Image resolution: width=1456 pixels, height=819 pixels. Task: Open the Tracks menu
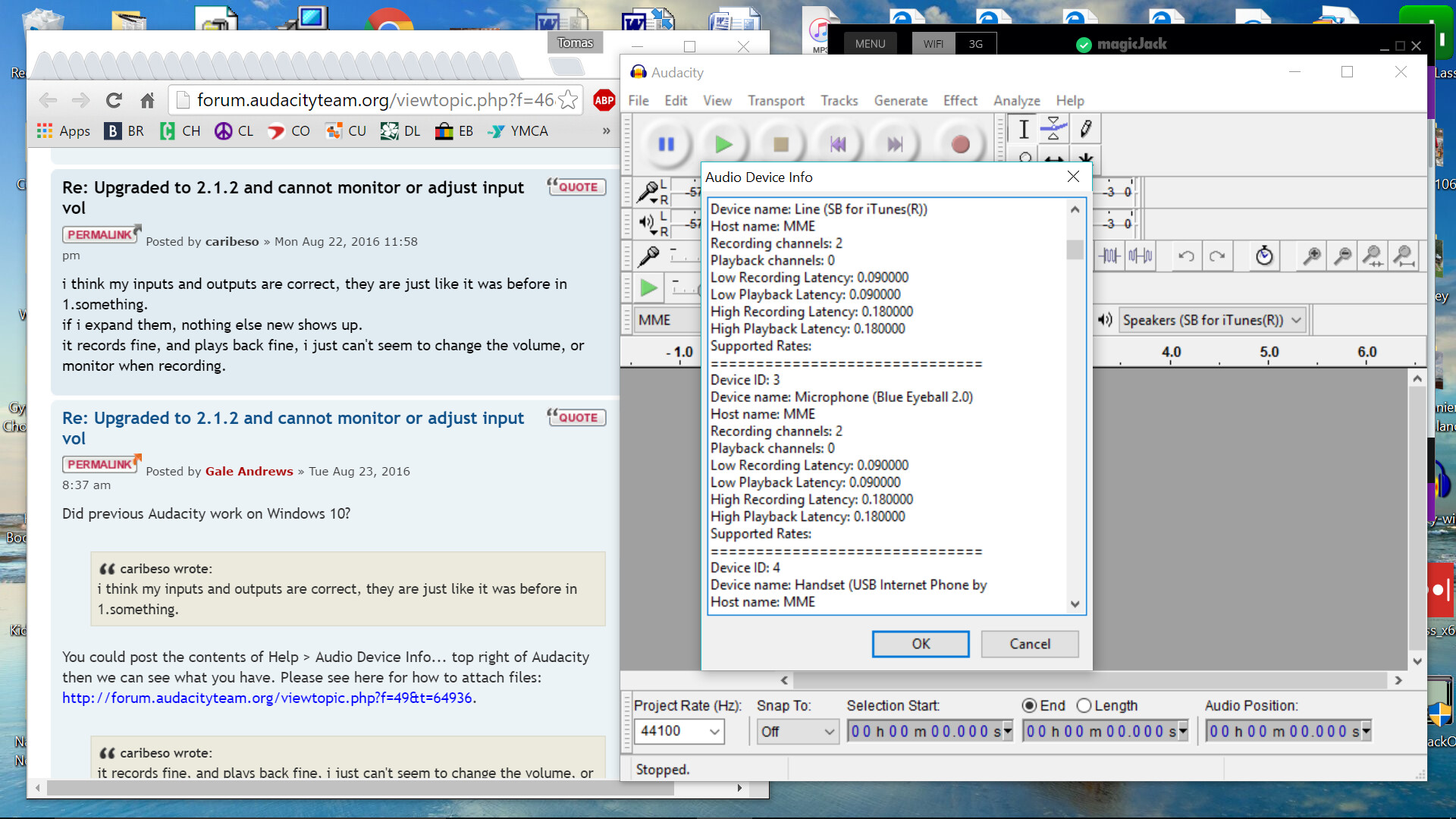tap(839, 101)
